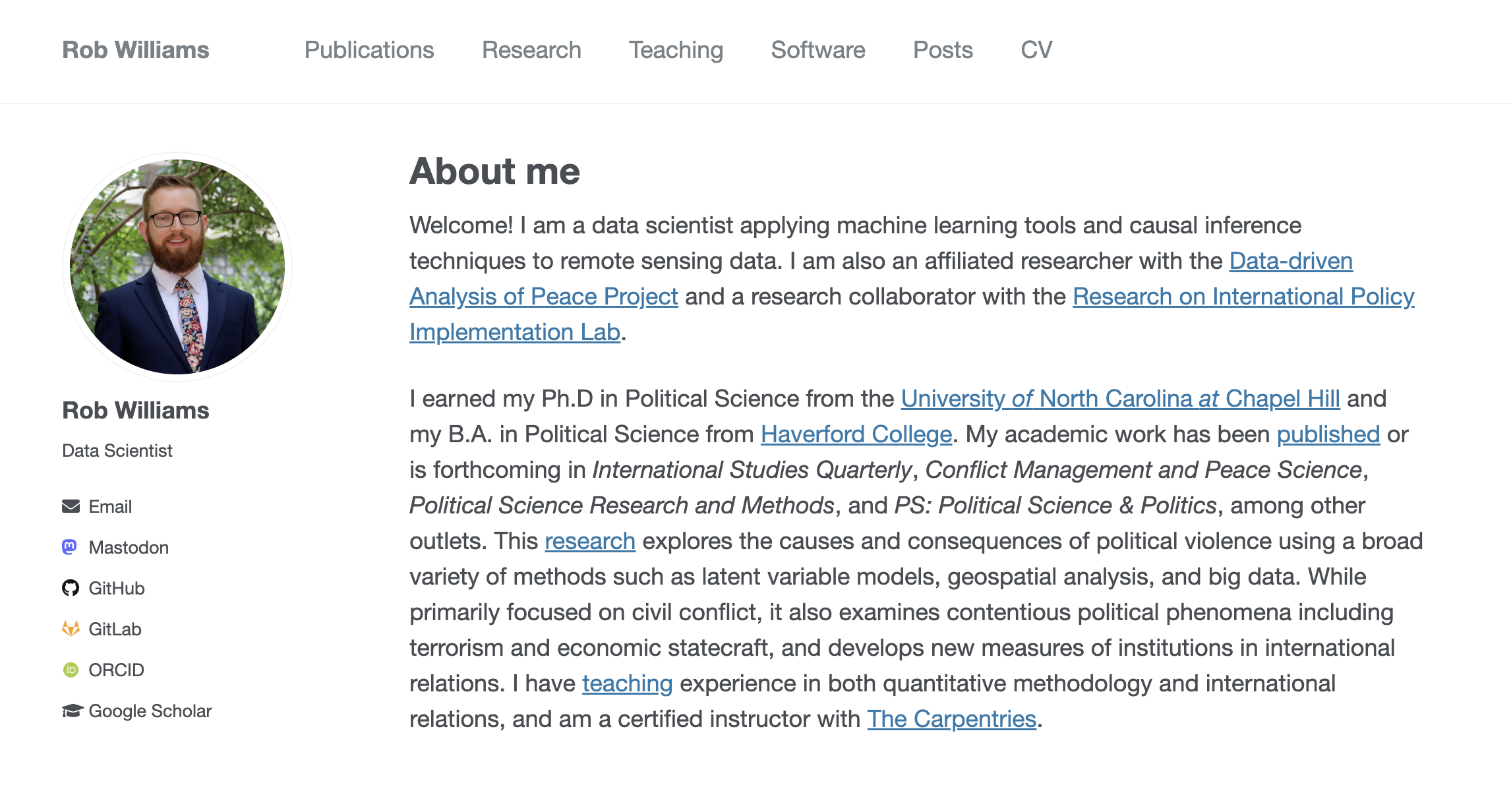Open The Carpentries link
This screenshot has width=1511, height=812.
tap(951, 719)
